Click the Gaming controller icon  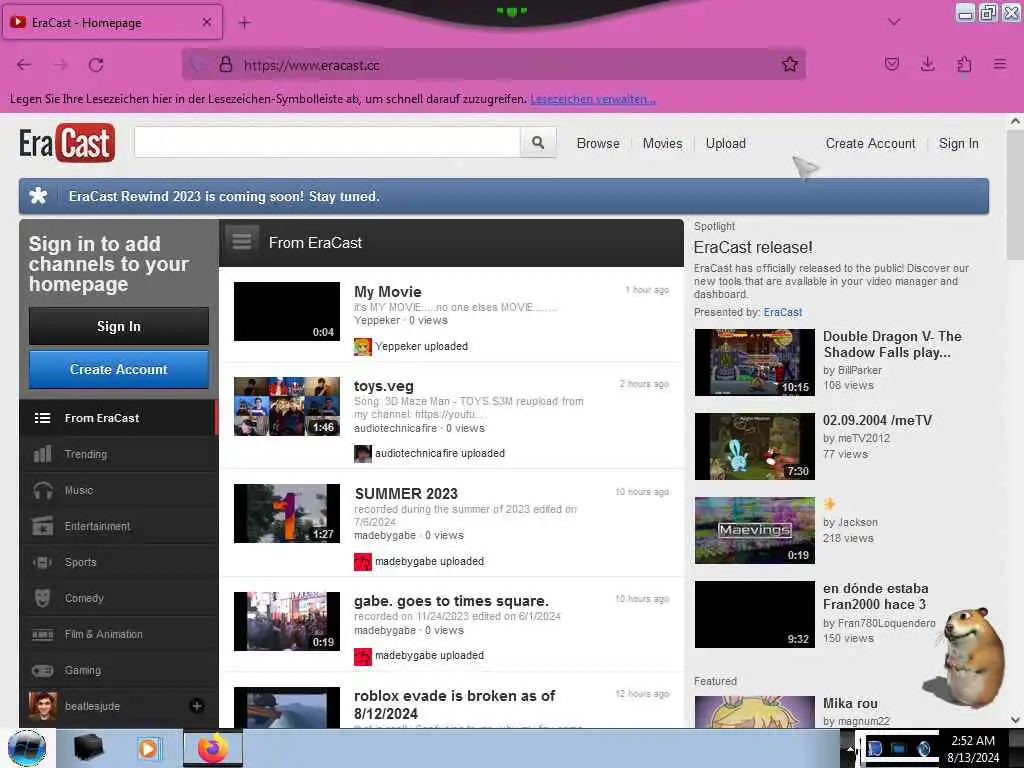tap(42, 670)
